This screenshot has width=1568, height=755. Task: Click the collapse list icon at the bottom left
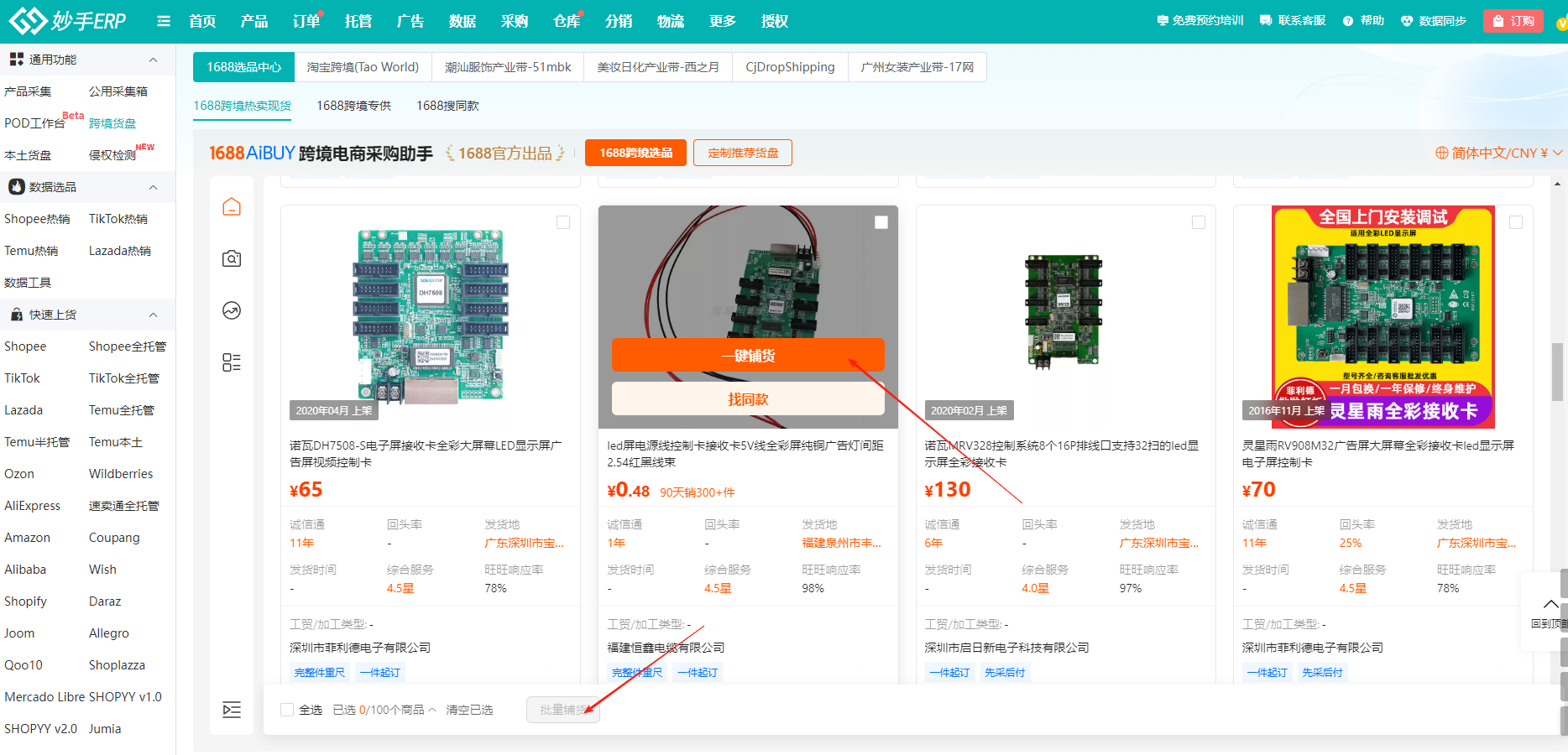coord(232,710)
